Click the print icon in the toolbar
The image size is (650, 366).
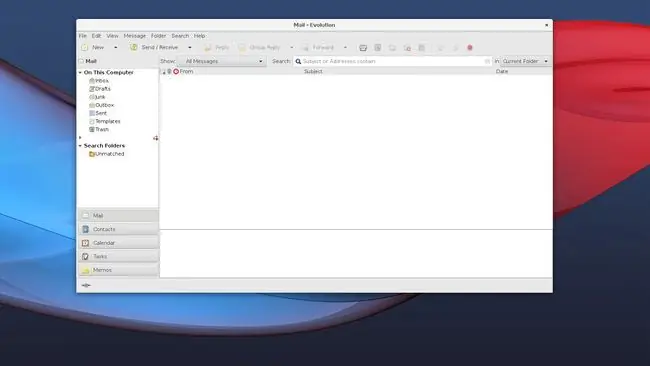pyautogui.click(x=363, y=48)
